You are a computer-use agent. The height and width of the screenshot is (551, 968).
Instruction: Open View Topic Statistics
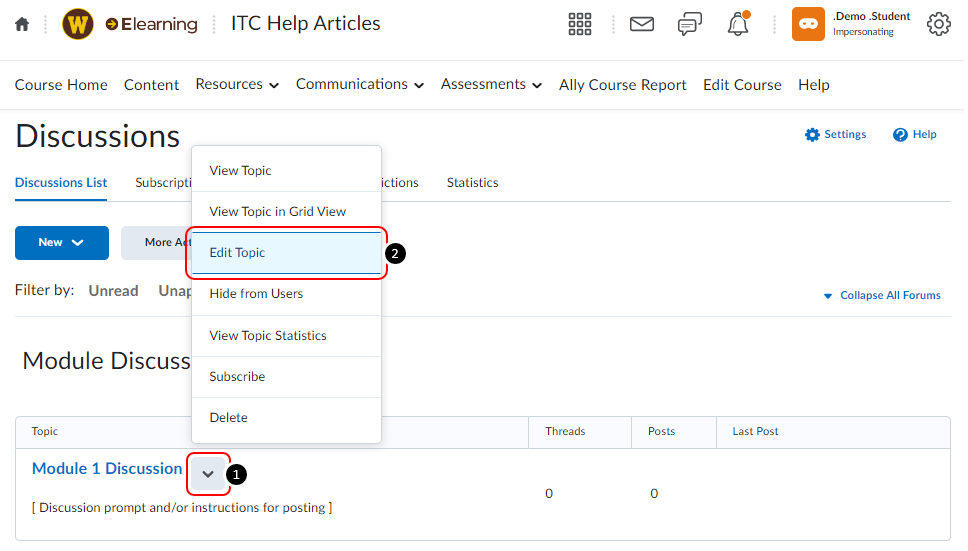click(x=288, y=336)
